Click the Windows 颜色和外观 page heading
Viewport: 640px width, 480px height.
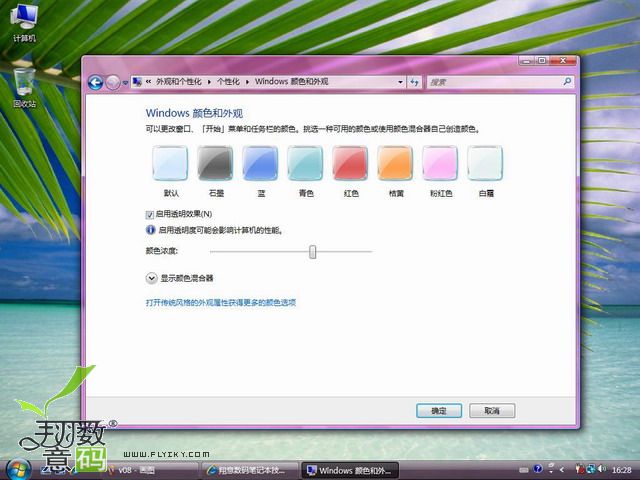coord(194,113)
